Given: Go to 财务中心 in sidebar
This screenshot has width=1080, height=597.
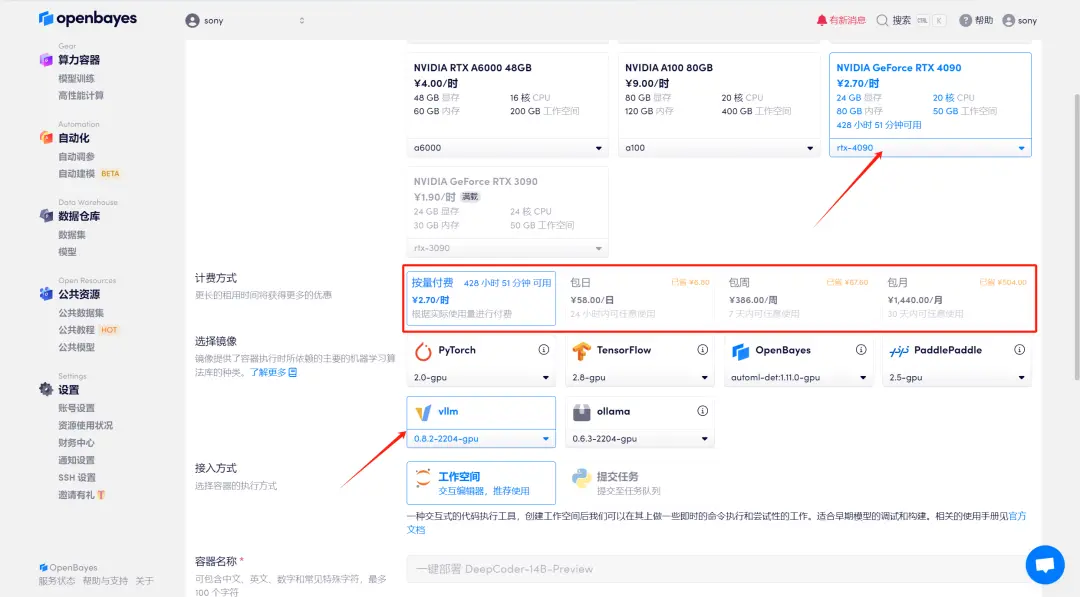Looking at the screenshot, I should click(76, 443).
